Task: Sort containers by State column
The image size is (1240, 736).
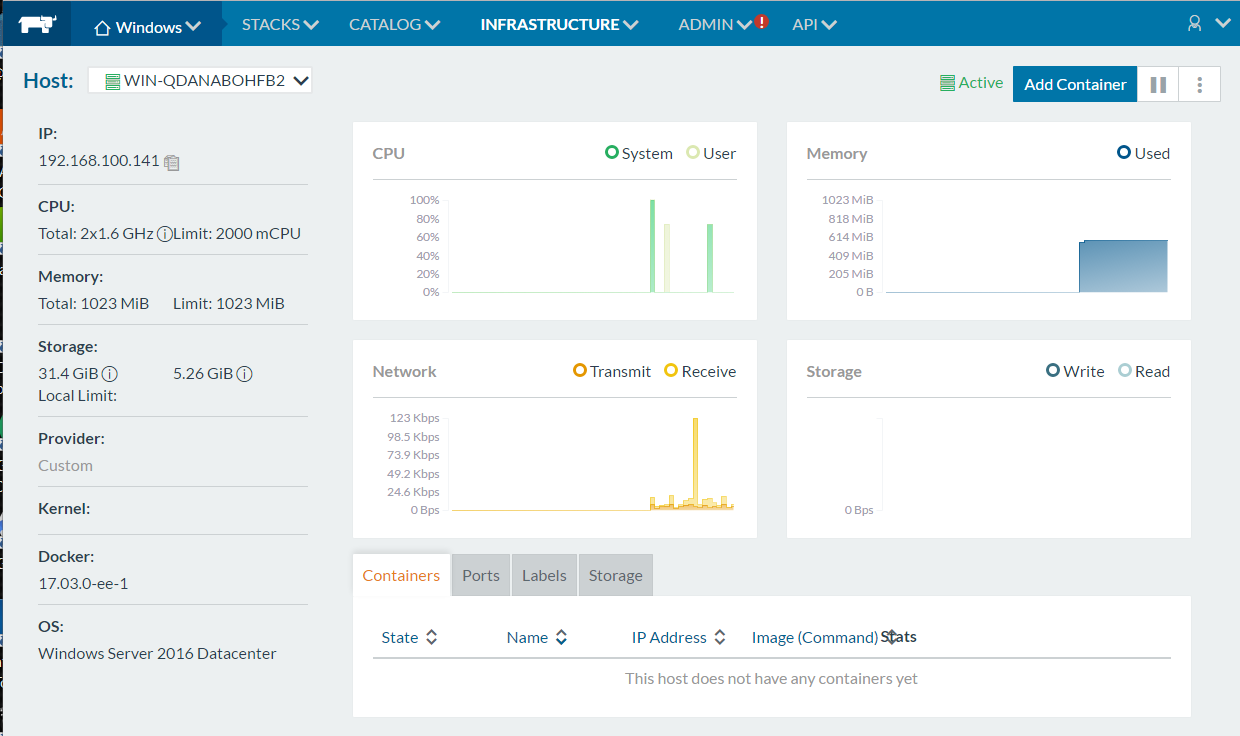Action: point(410,638)
